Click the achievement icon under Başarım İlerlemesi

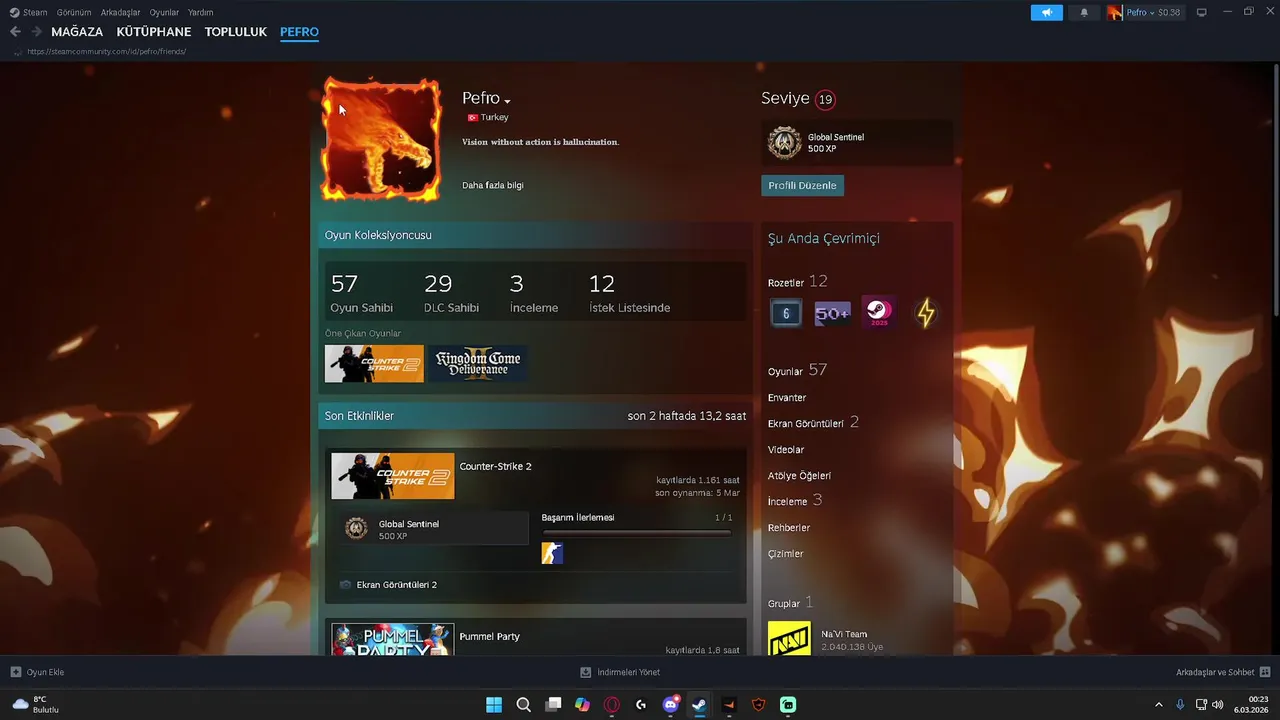[x=552, y=553]
